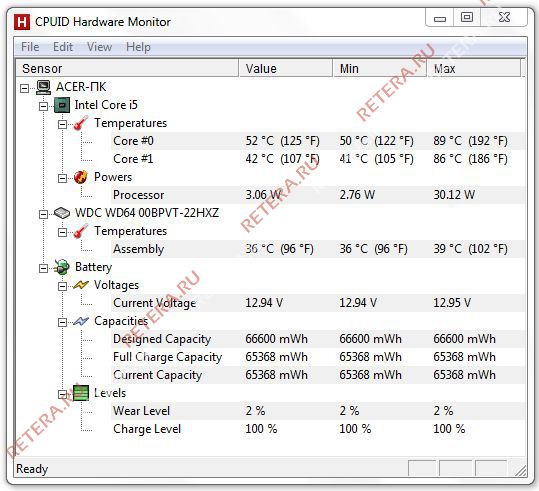Collapse the Battery tree branch
Screen dimensions: 539x491
point(43,268)
